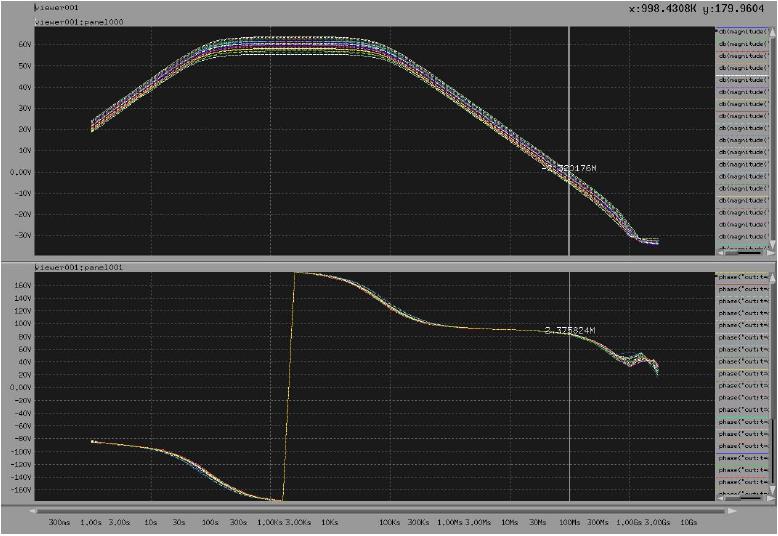Screen dimensions: 778x536
Task: Click the down arrow of the magnitude legend scrollbar
Action: point(773,244)
